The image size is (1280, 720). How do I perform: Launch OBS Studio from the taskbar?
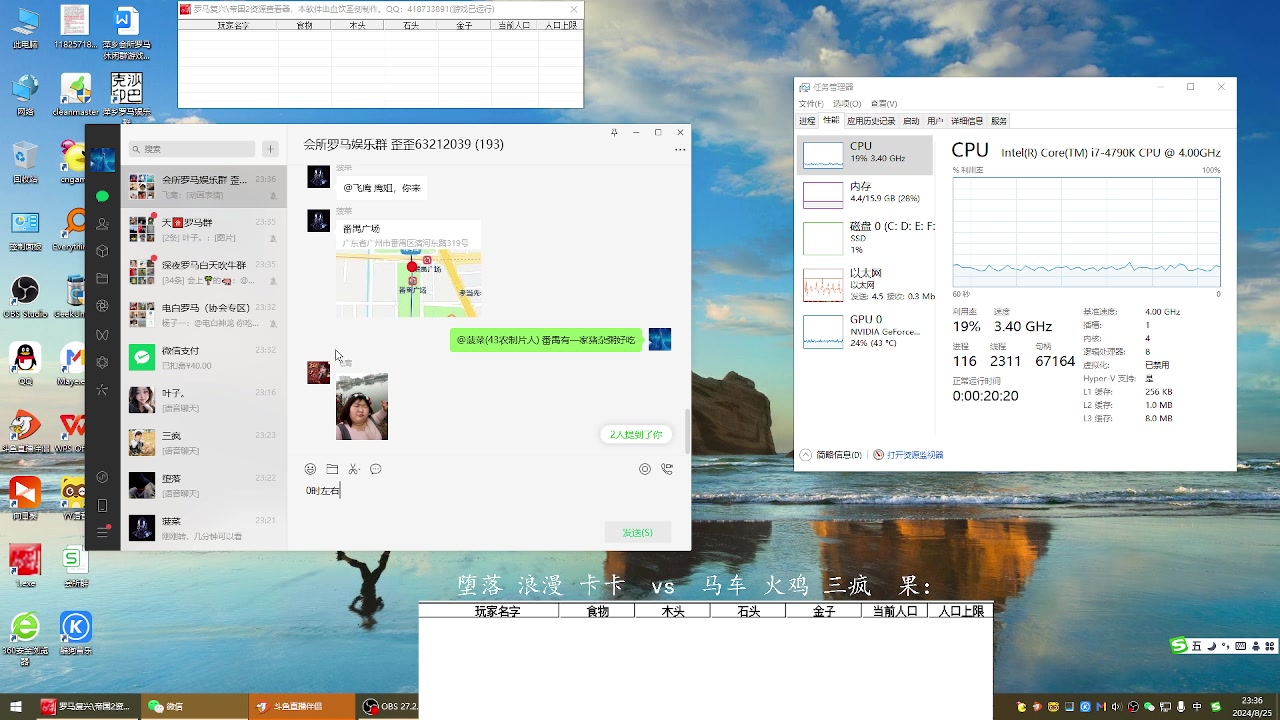point(392,706)
